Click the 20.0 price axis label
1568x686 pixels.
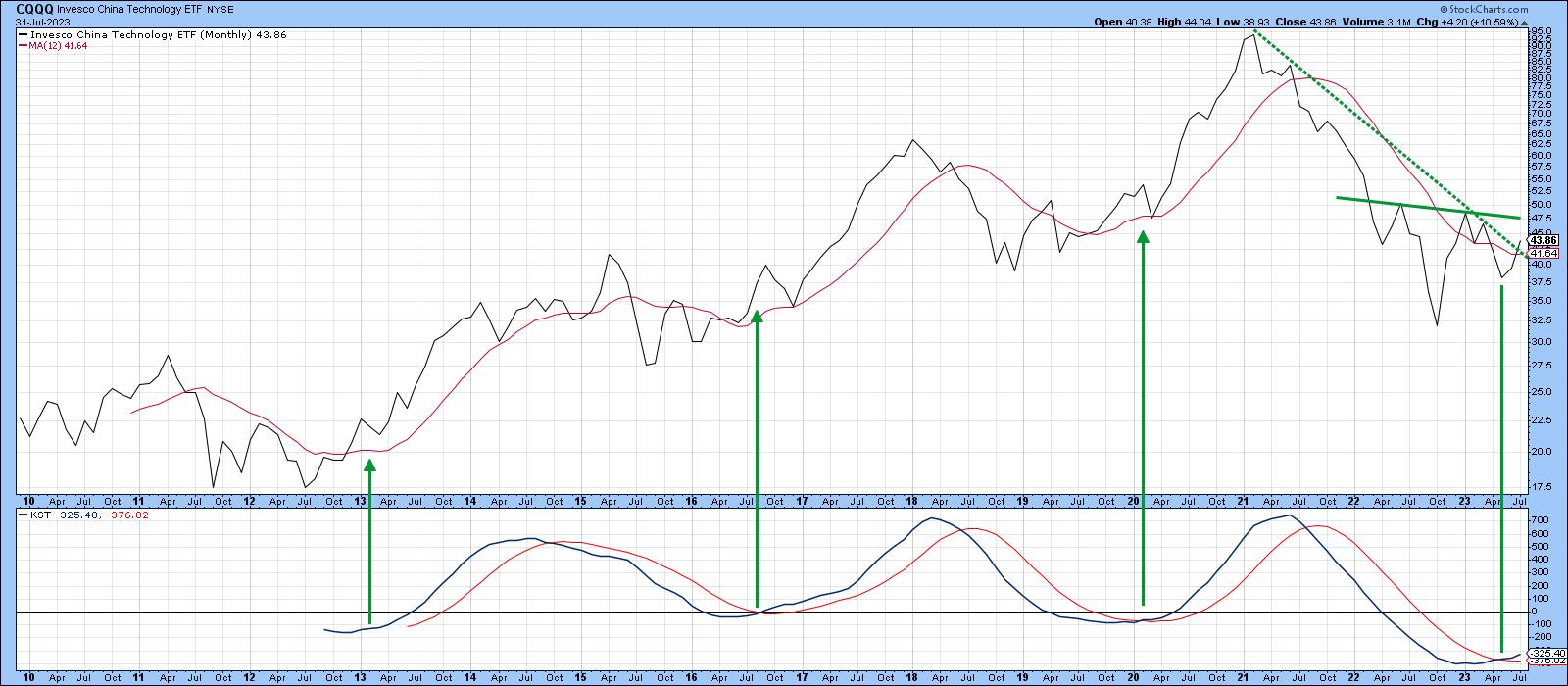[x=1540, y=451]
